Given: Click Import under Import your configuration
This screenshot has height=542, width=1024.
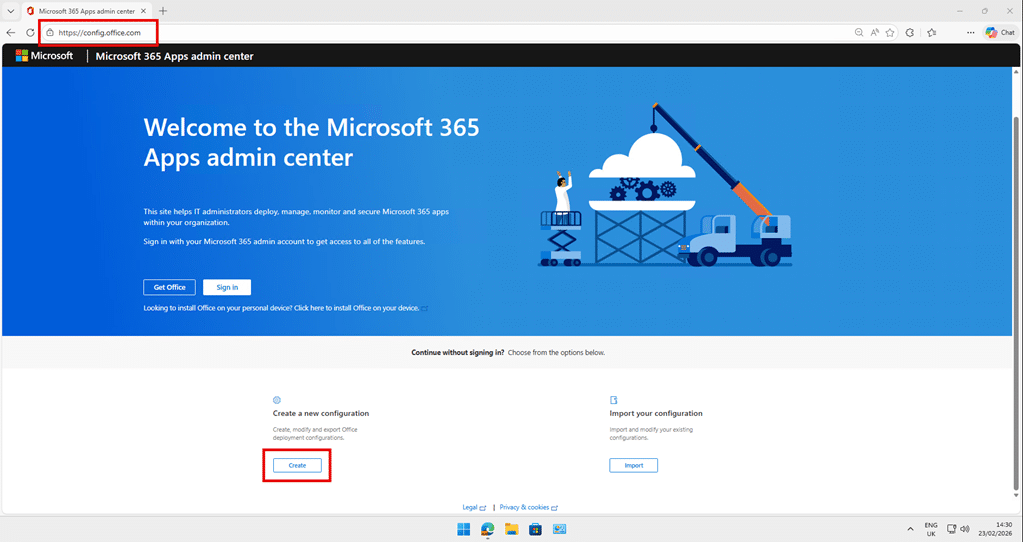Looking at the screenshot, I should tap(633, 465).
